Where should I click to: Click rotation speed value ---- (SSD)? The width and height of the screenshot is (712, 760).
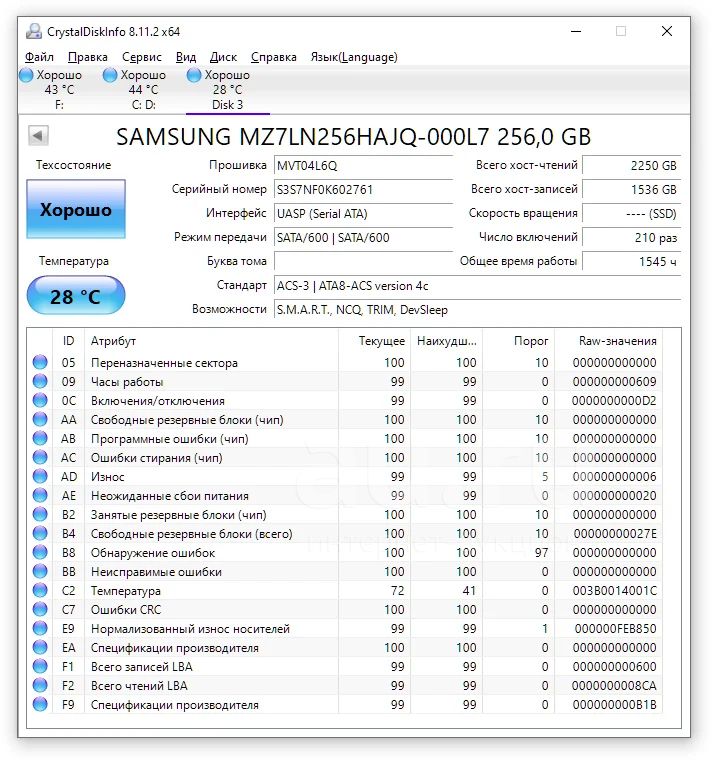[x=631, y=213]
